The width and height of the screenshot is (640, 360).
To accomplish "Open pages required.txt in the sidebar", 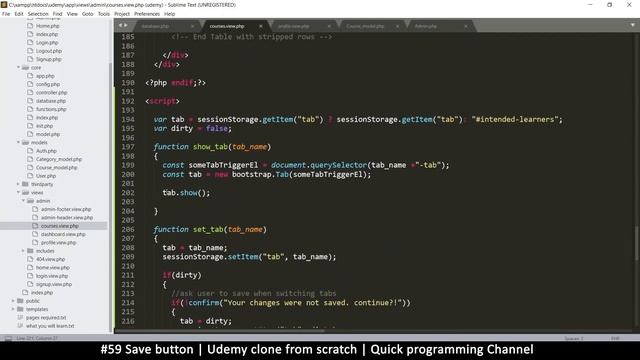I will click(x=46, y=318).
